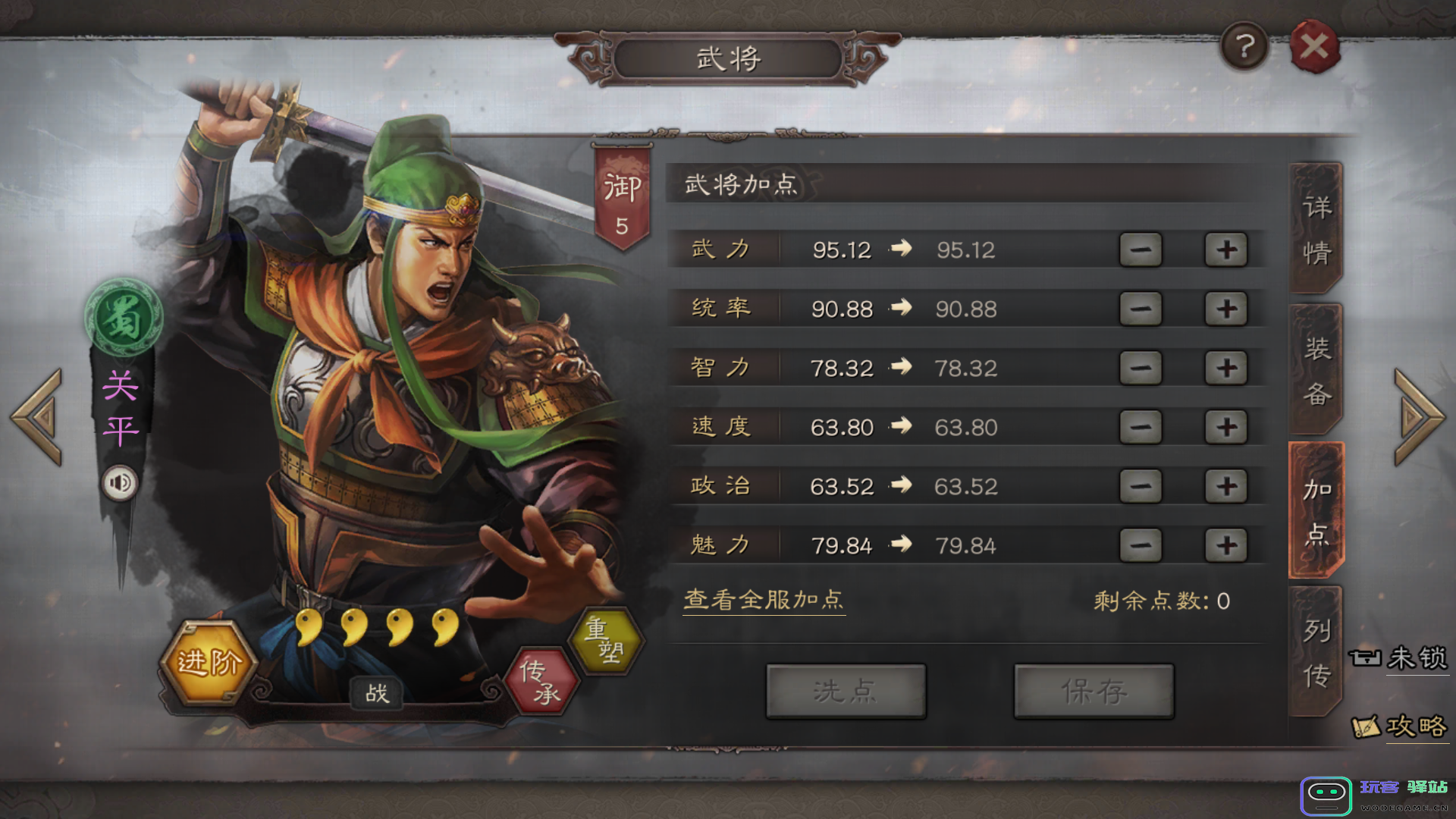Decrease 统率 with the minus button
Screen dimensions: 1456x819
point(1141,309)
